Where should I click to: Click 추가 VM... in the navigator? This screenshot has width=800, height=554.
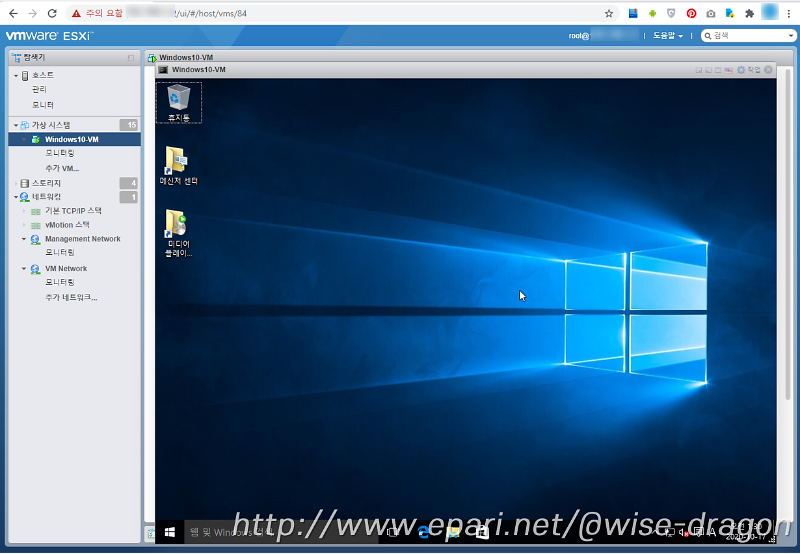click(62, 168)
